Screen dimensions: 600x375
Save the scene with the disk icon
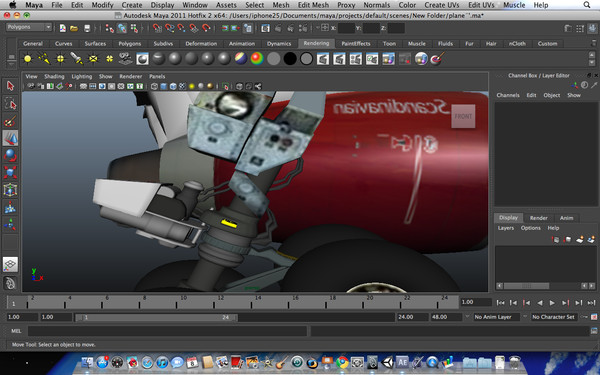tap(87, 28)
